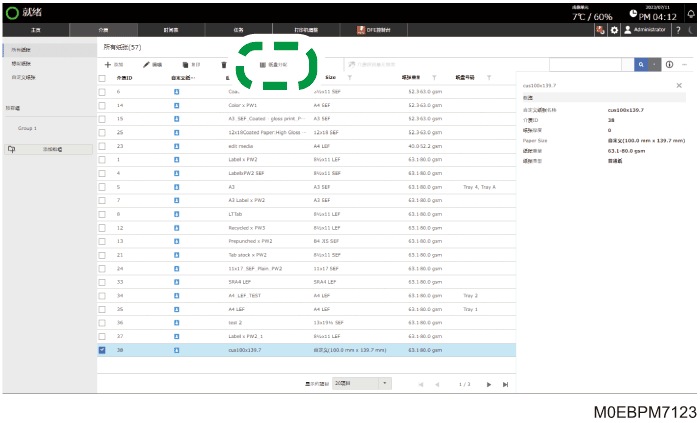Check the box for the A3 row with Tray 4
The width and height of the screenshot is (700, 423).
102,187
